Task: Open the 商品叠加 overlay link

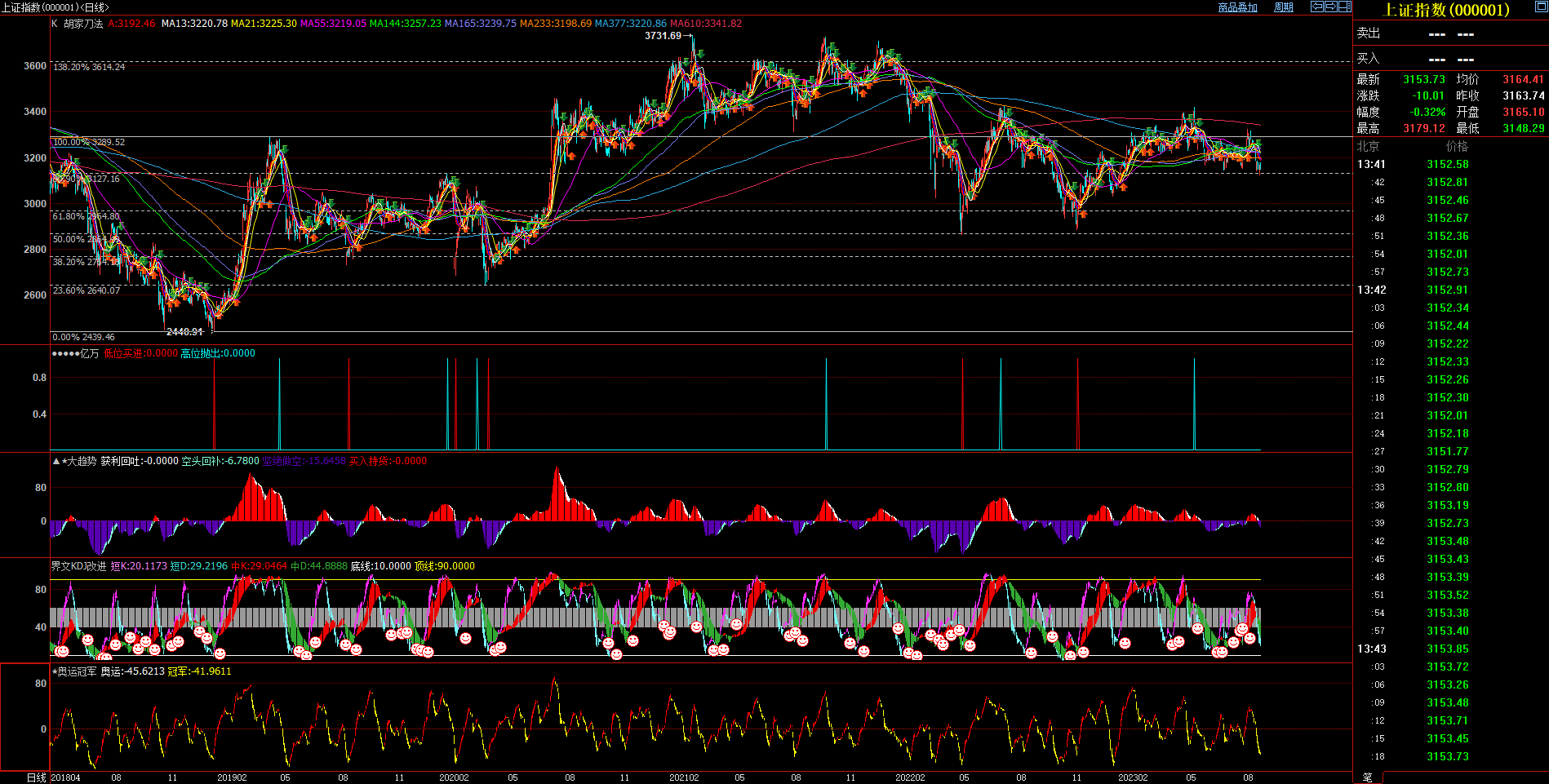Action: 1237,7
